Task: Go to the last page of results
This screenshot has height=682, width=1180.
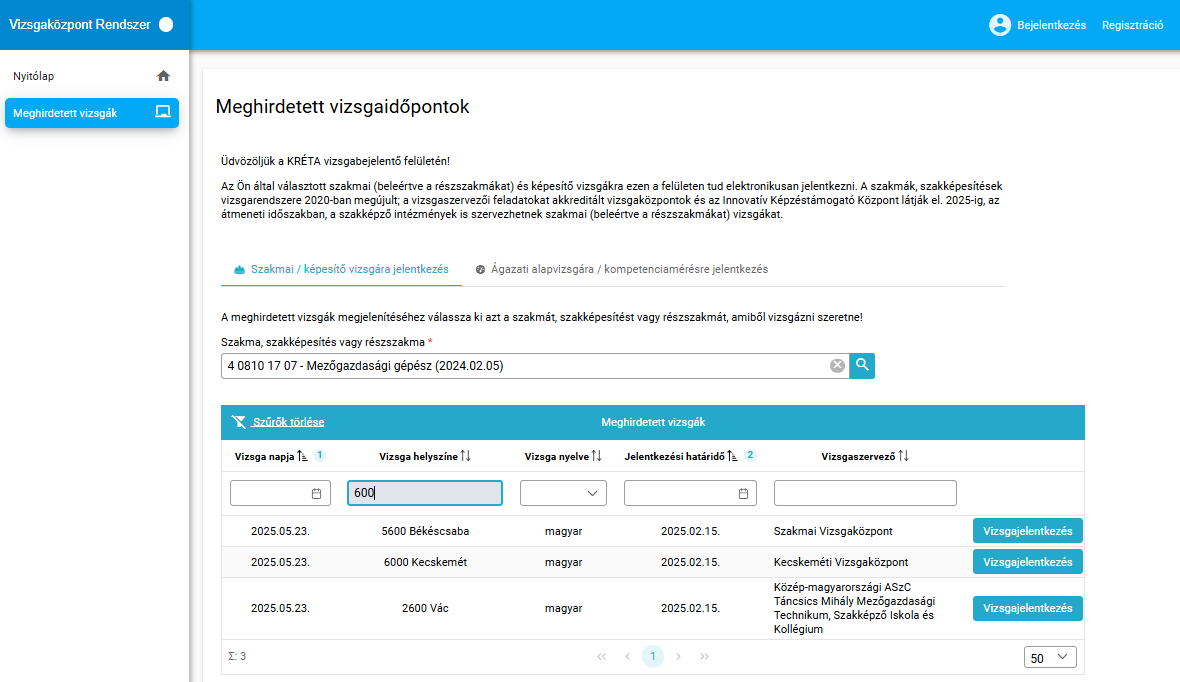Action: [x=704, y=656]
